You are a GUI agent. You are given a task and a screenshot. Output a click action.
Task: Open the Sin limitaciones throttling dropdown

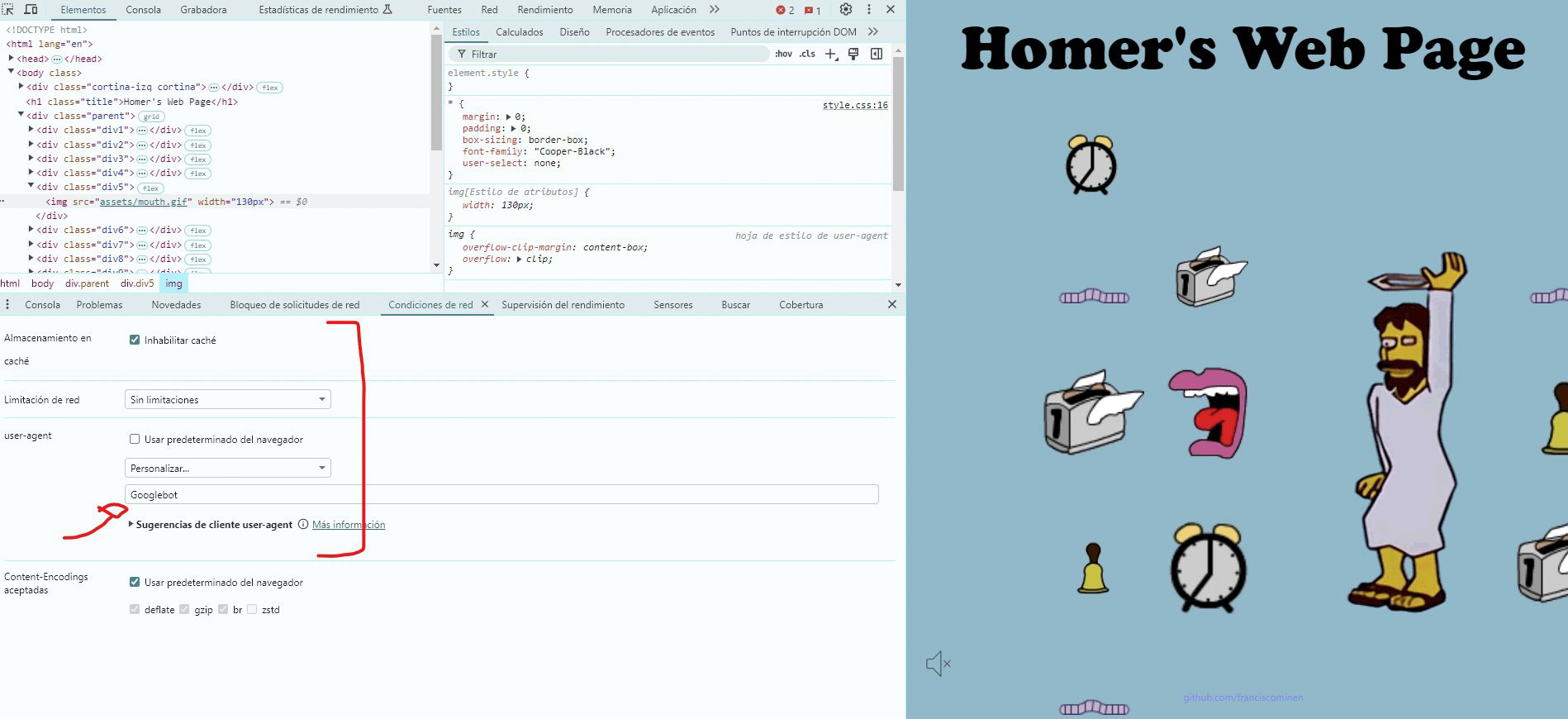[228, 399]
